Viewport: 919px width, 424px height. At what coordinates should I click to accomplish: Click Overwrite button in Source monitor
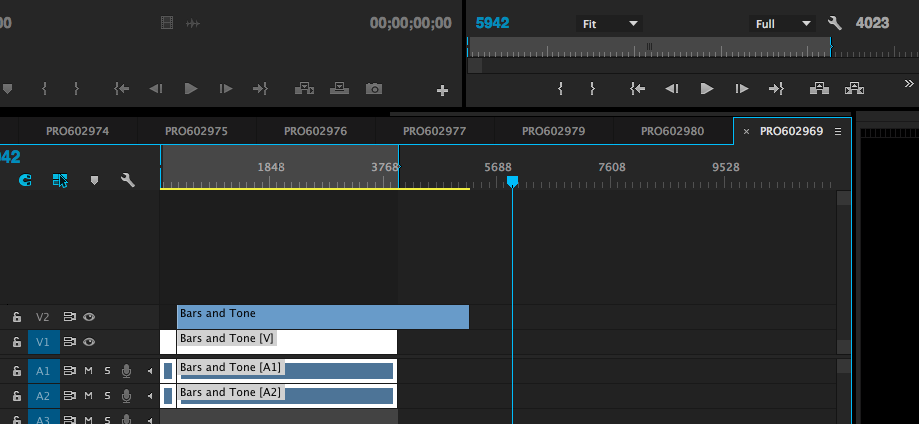pos(339,89)
